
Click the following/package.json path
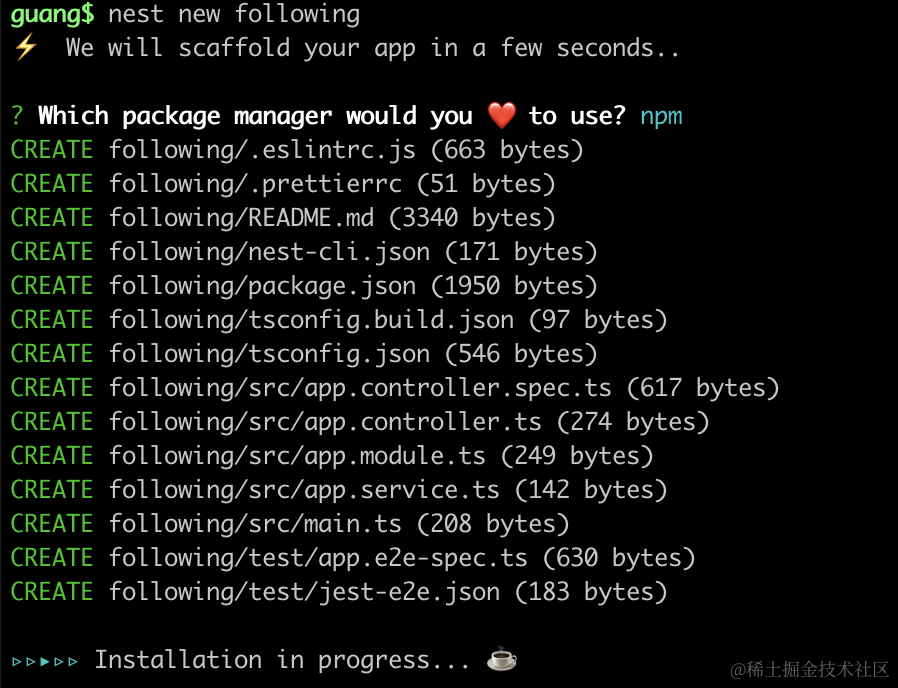point(262,287)
